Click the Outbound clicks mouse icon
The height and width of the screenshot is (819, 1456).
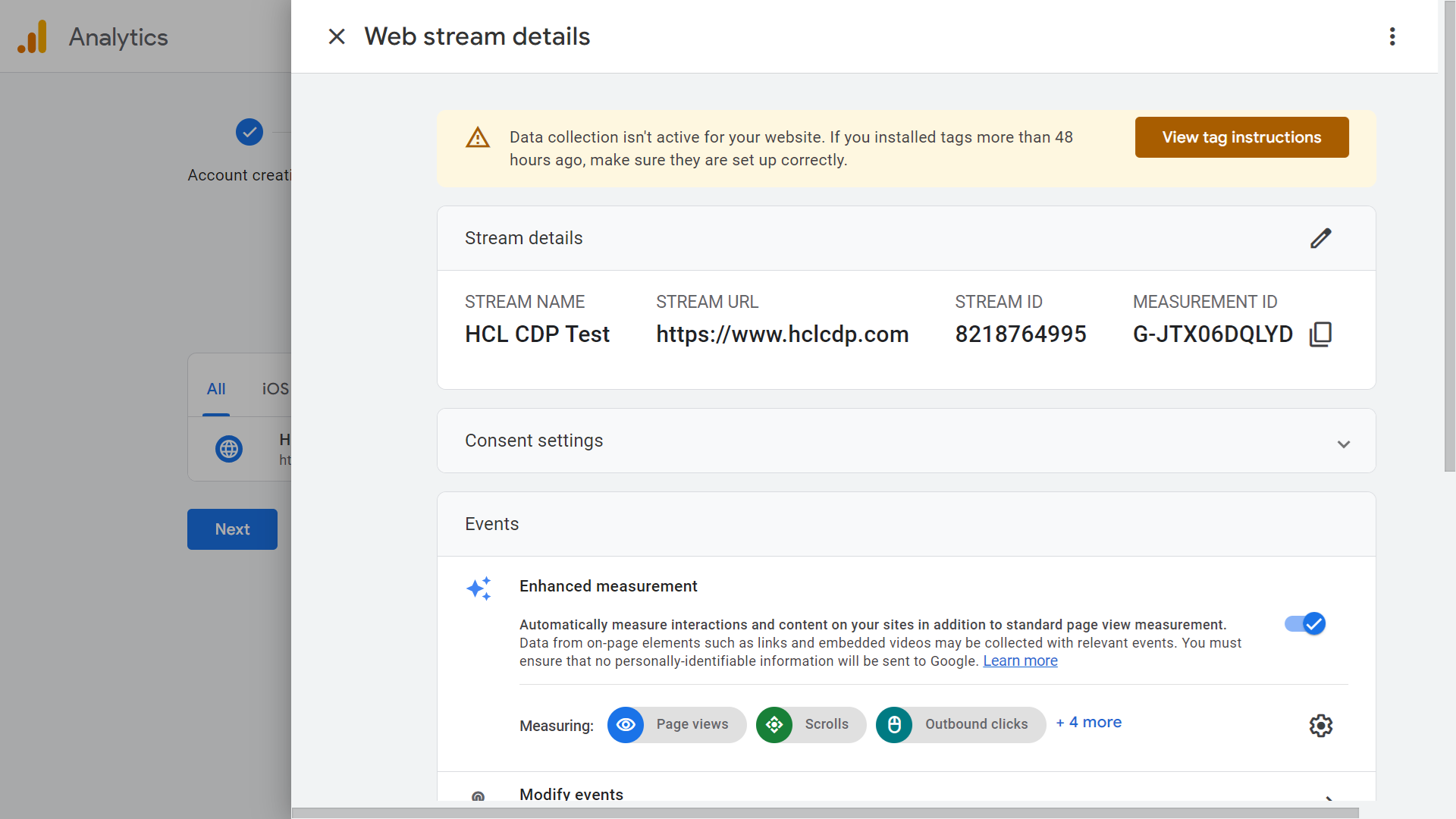[x=894, y=725]
